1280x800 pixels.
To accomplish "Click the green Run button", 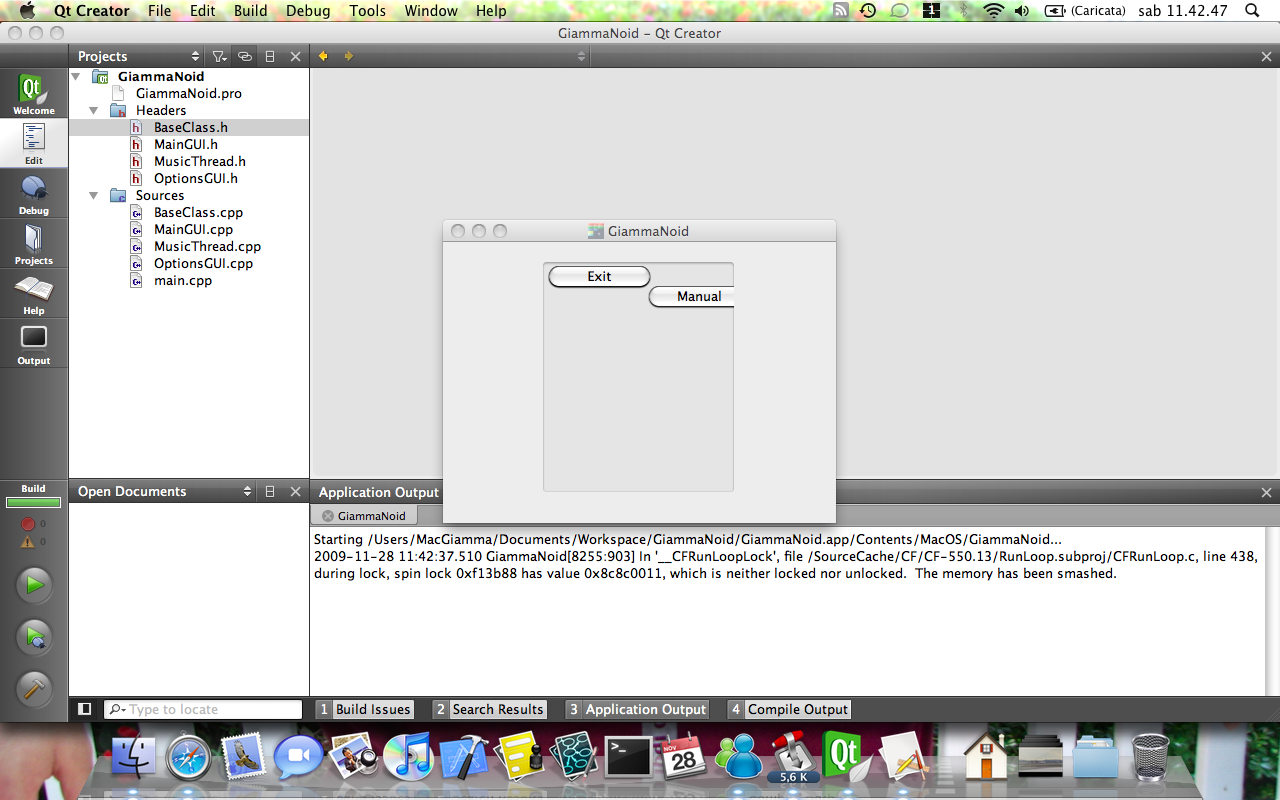I will coord(34,585).
